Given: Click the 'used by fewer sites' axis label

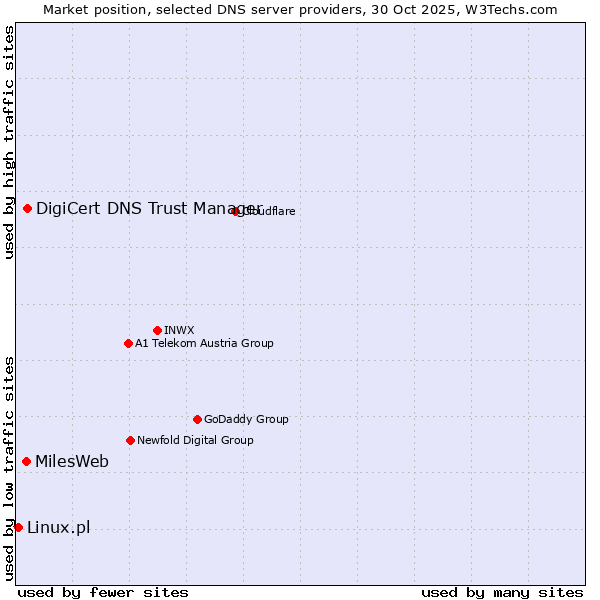Looking at the screenshot, I should (103, 592).
